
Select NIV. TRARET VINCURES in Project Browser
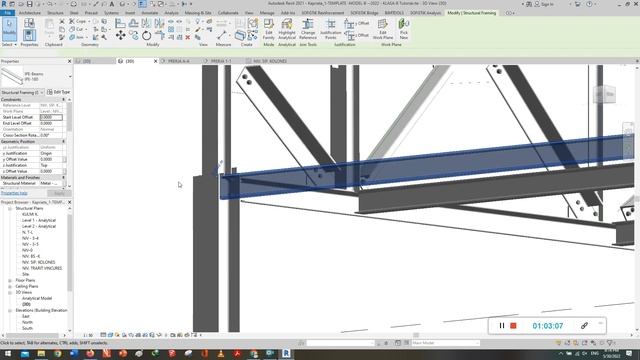click(42, 268)
